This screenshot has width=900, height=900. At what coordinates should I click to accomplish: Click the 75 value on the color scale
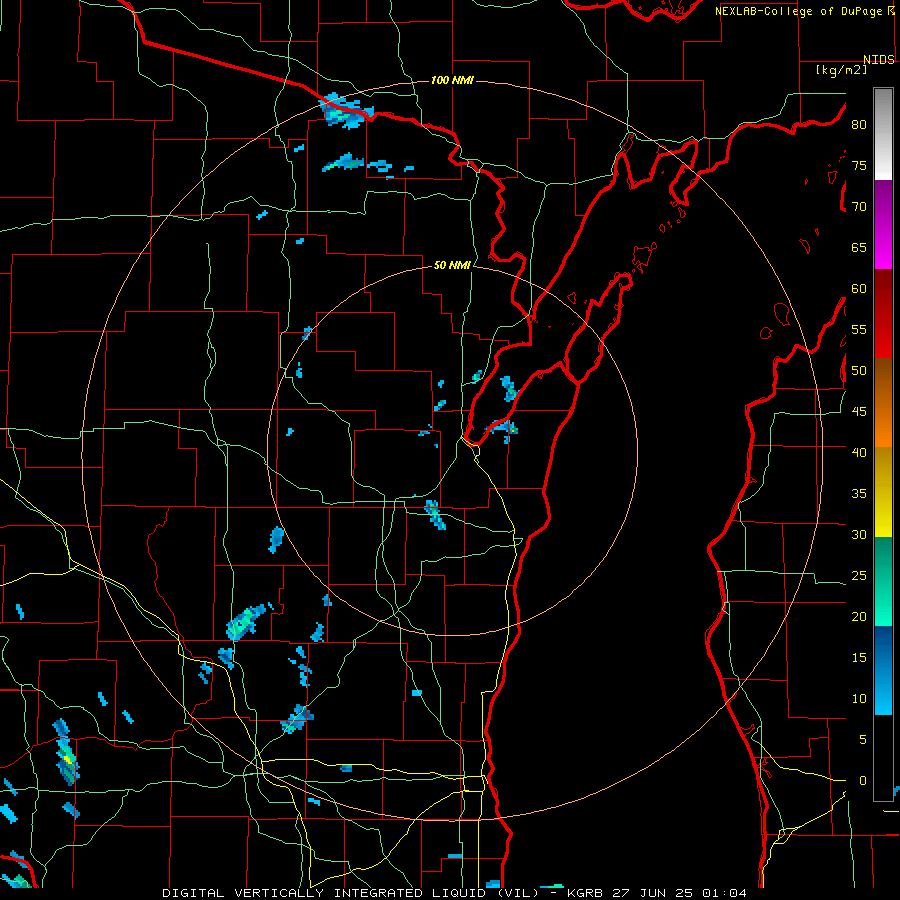[x=859, y=165]
